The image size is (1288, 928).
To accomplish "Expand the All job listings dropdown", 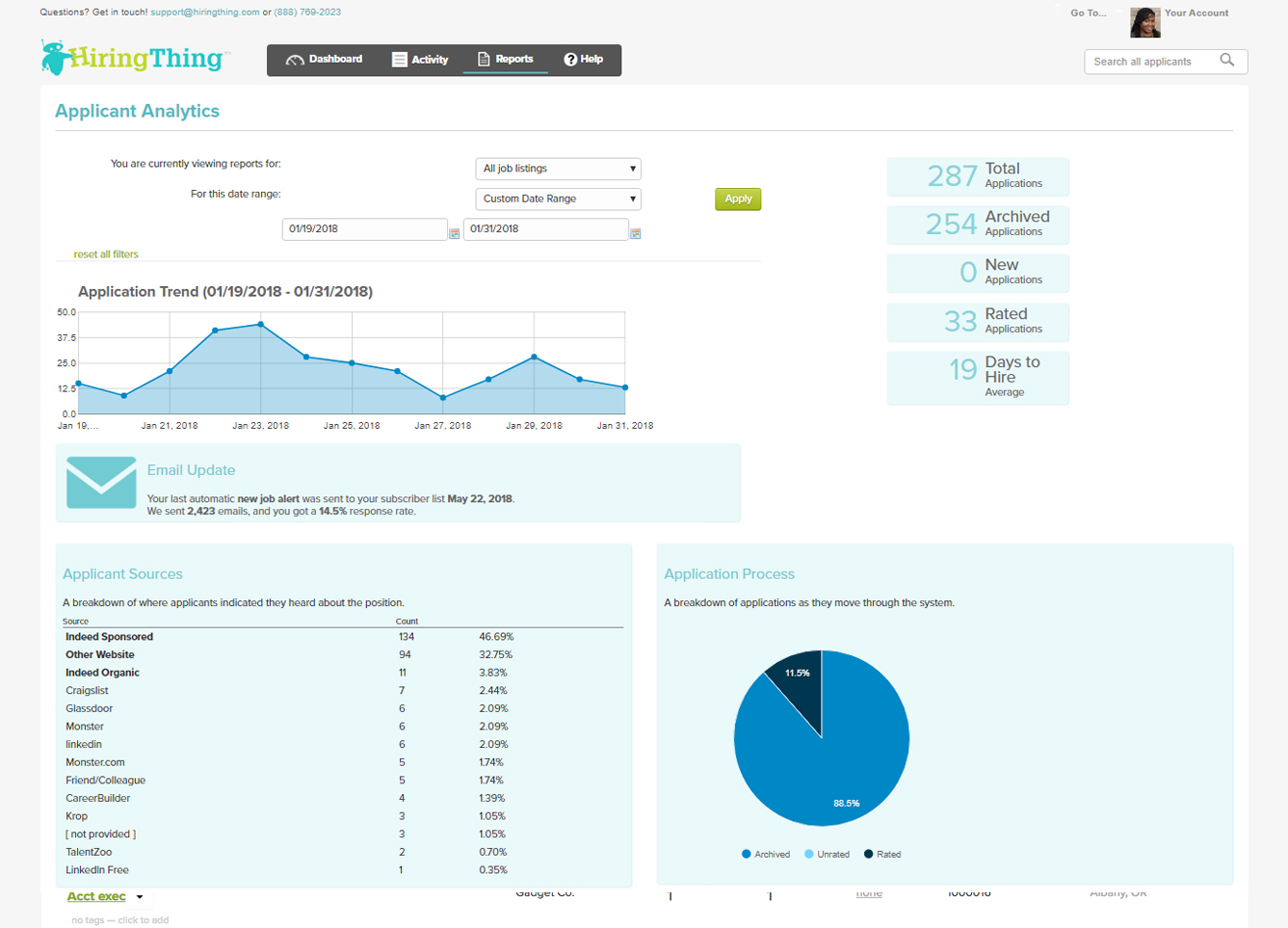I will [558, 169].
